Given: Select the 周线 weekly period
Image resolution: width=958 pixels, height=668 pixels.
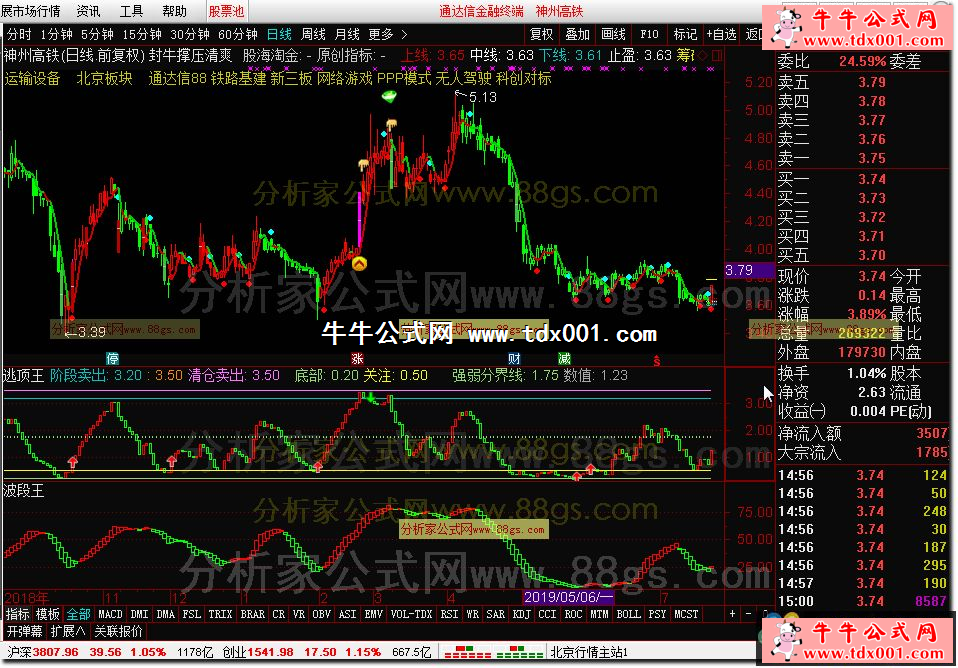Looking at the screenshot, I should click(x=313, y=34).
